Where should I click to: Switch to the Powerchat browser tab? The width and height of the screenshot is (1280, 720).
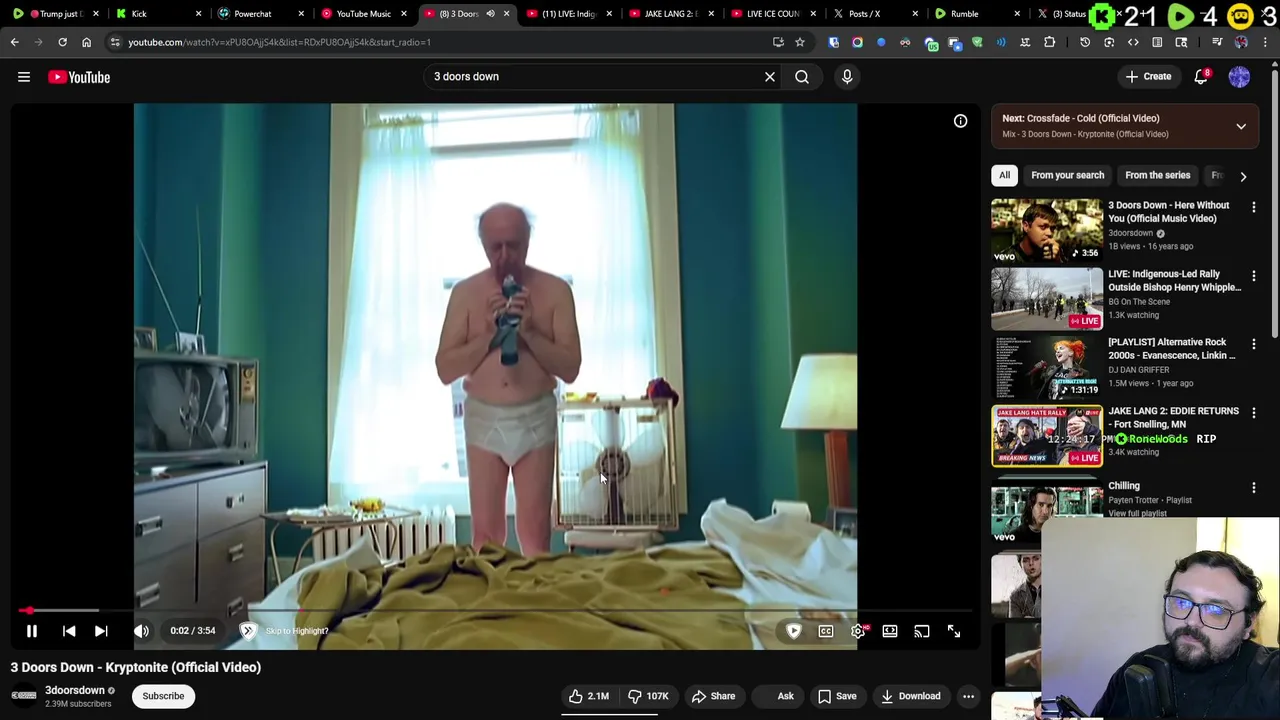[x=260, y=14]
